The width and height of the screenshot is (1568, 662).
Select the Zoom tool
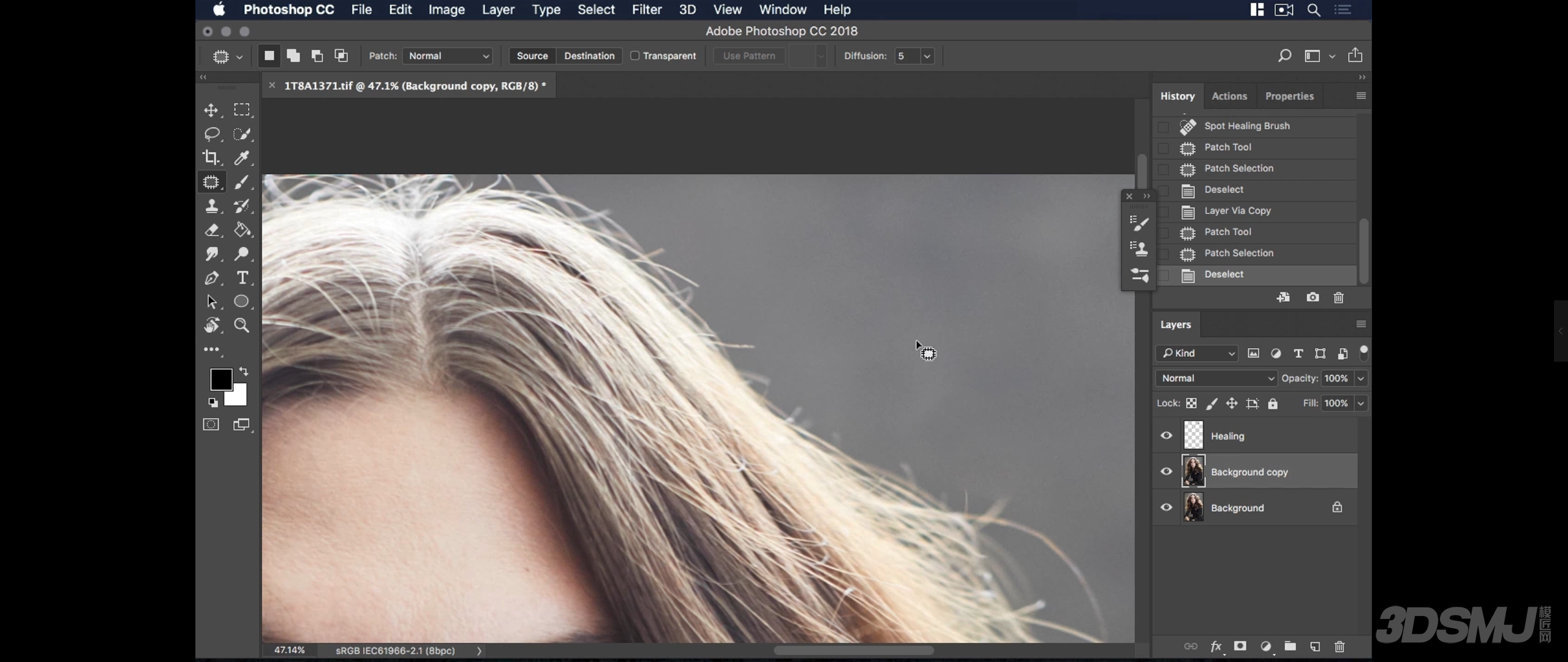pyautogui.click(x=242, y=325)
